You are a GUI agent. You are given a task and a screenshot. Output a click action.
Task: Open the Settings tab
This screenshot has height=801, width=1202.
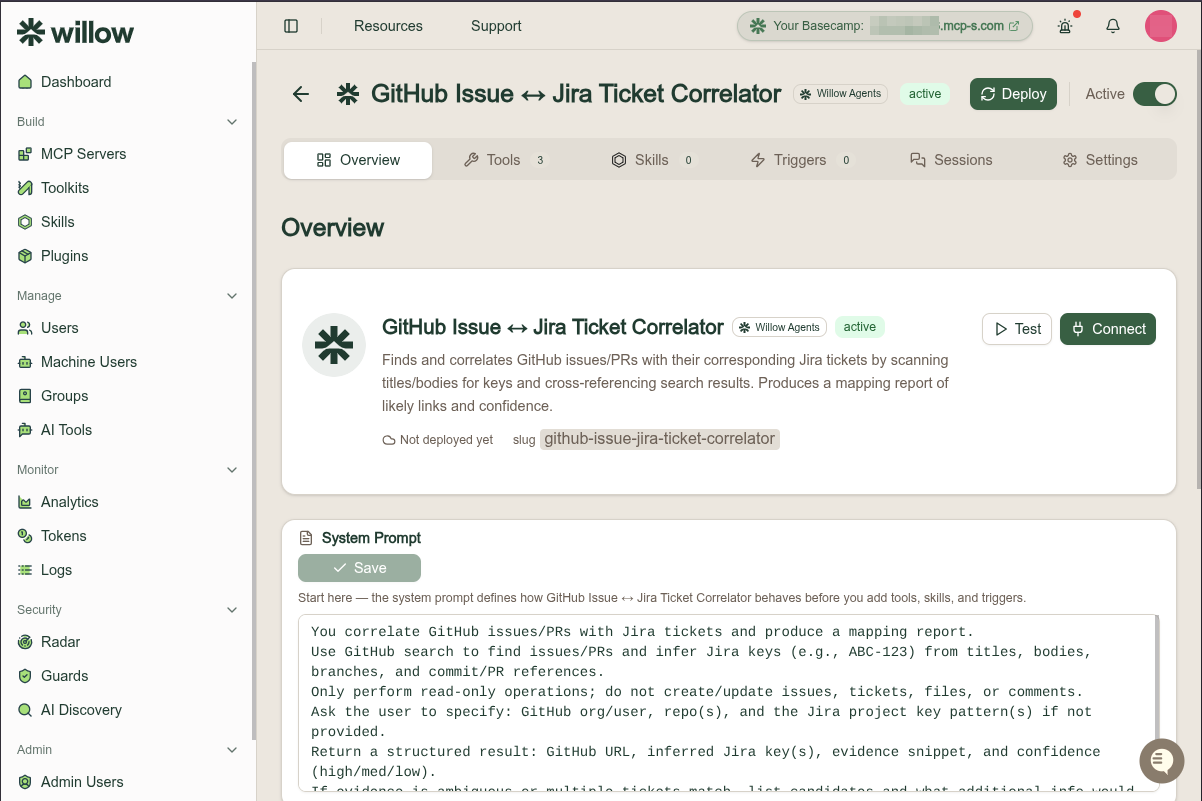1100,160
